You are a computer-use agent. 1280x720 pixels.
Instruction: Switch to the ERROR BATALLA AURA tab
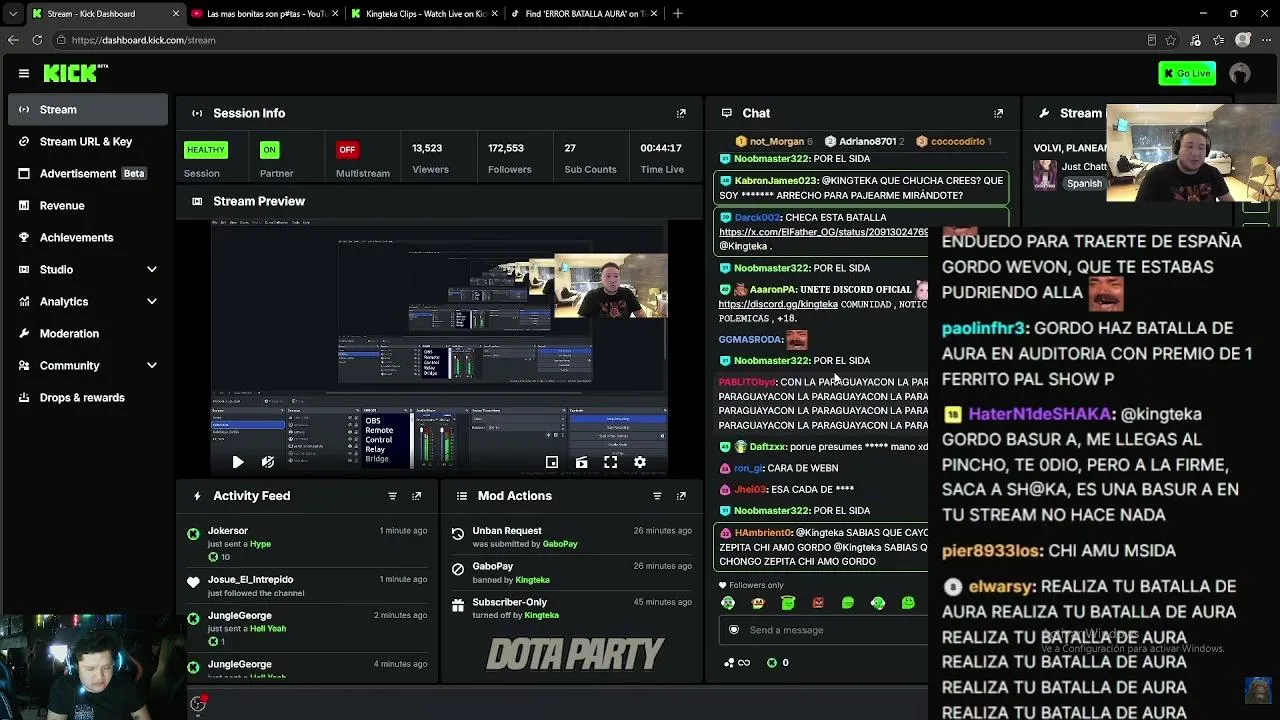tap(584, 14)
